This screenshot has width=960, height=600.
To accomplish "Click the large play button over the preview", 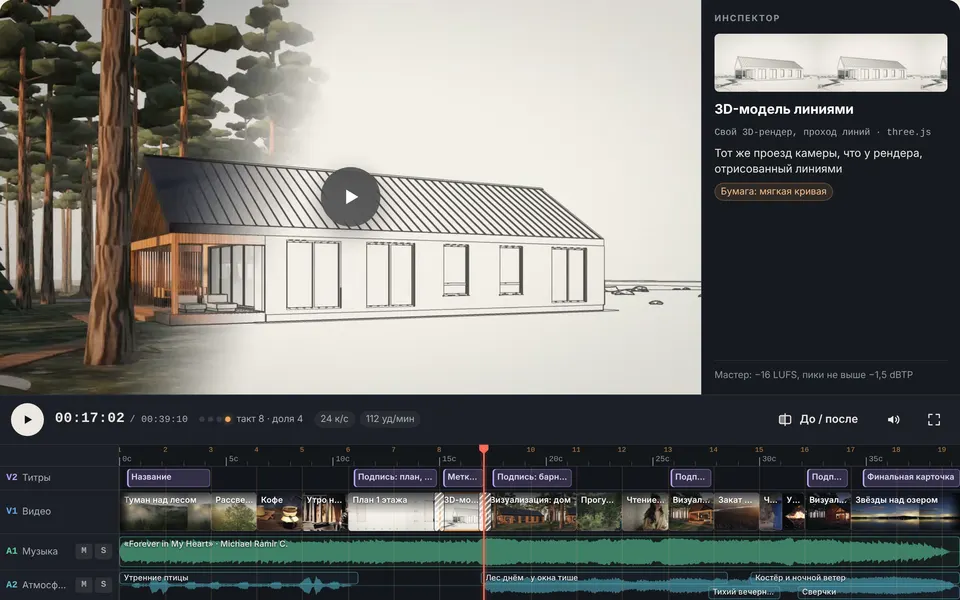I will 350,197.
